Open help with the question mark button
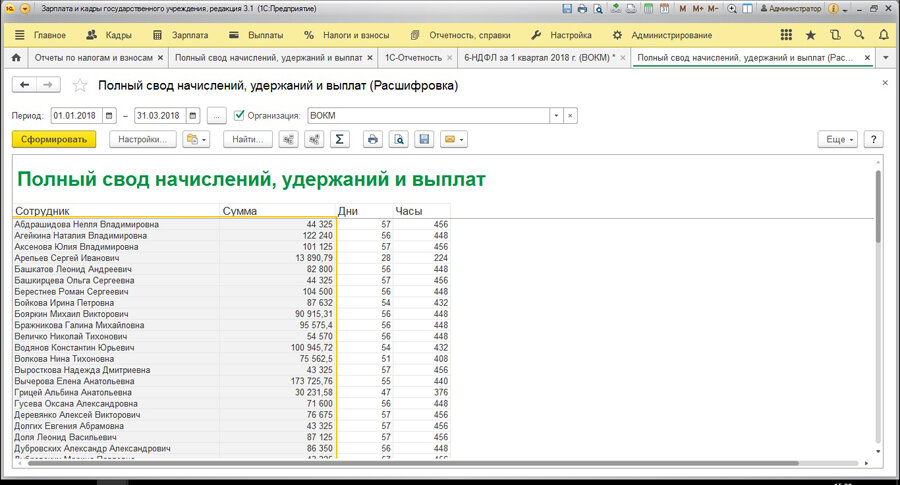This screenshot has width=900, height=485. (873, 139)
